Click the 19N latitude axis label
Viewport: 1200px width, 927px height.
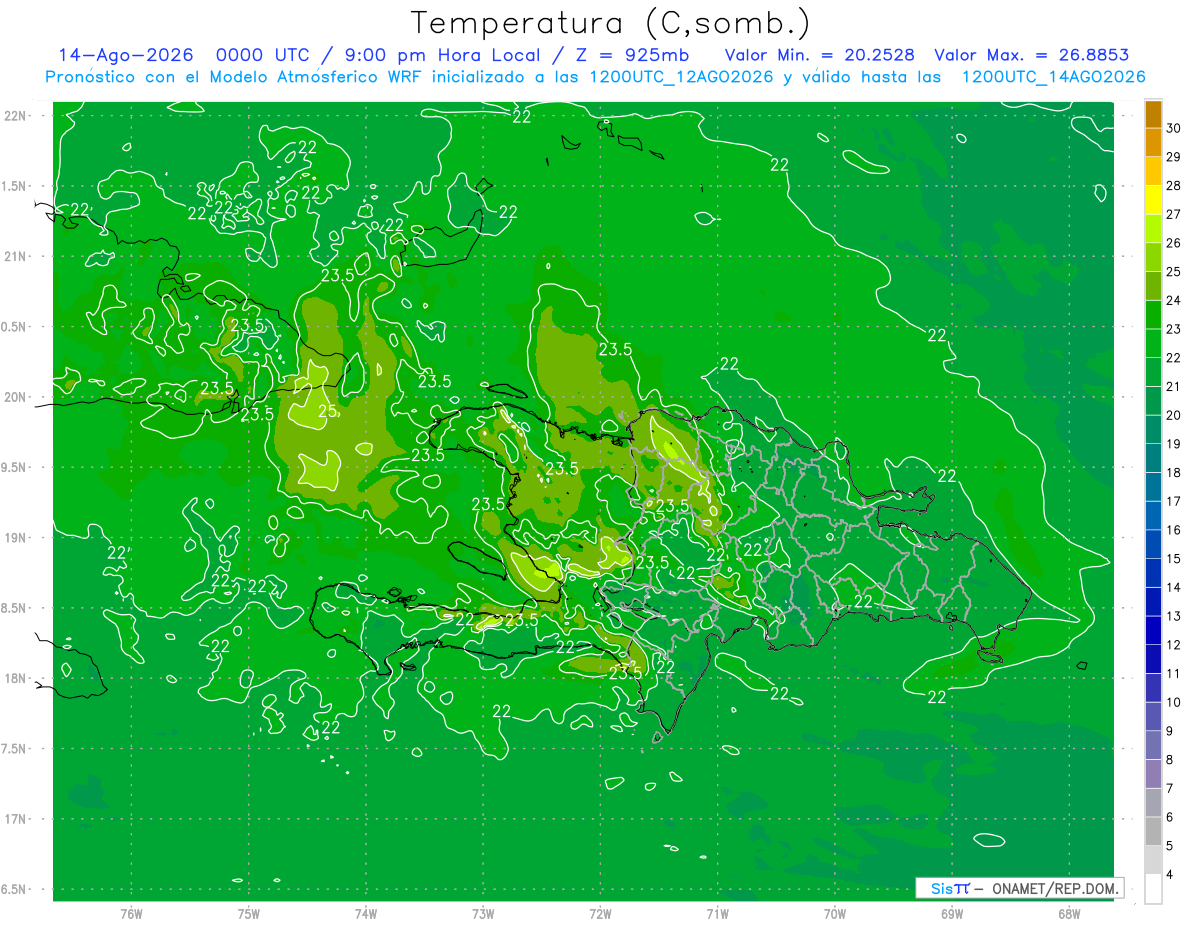click(16, 538)
